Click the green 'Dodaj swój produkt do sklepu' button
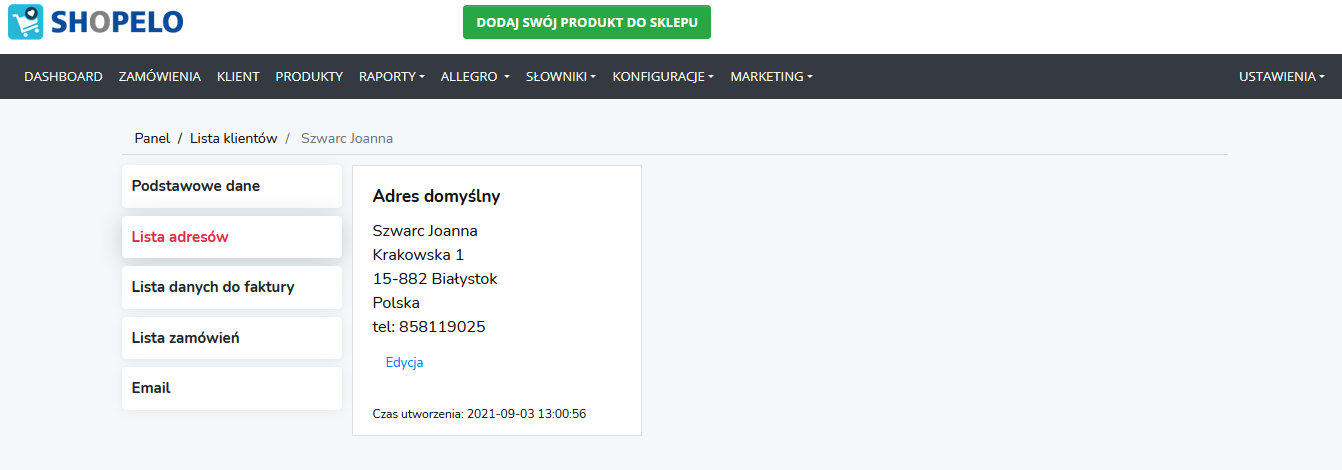 click(x=587, y=22)
